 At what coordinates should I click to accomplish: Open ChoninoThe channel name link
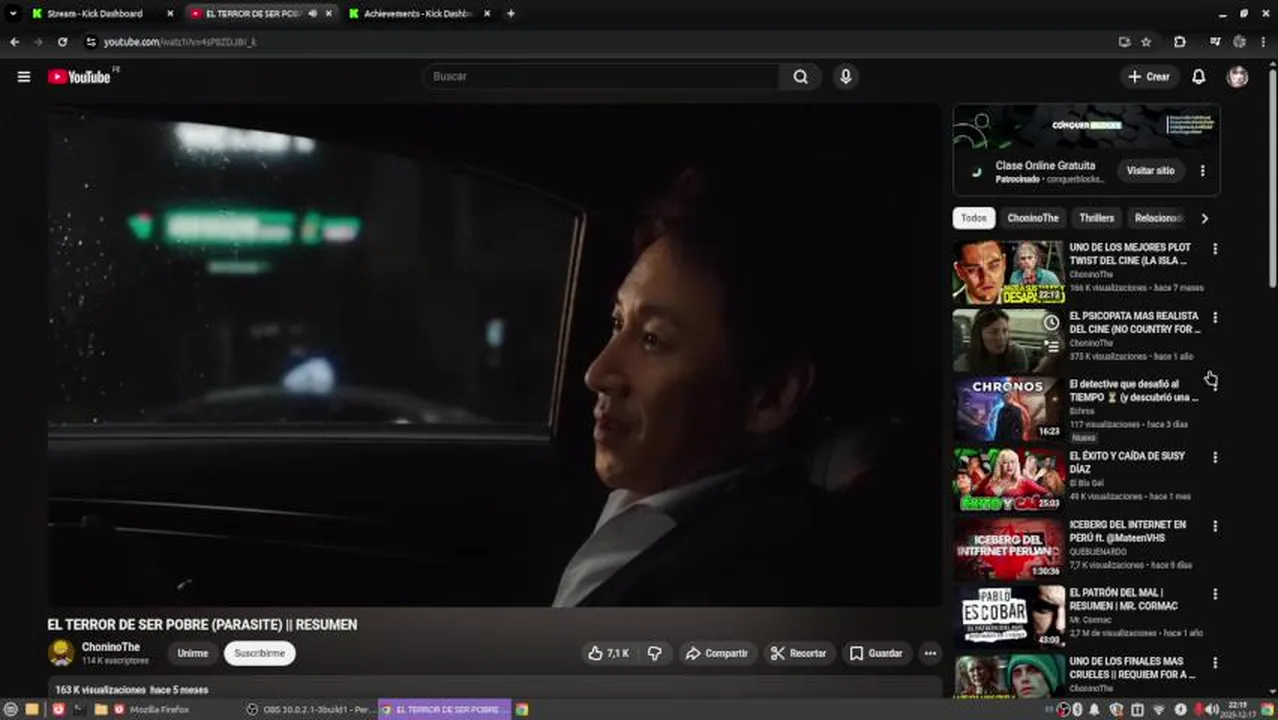111,647
